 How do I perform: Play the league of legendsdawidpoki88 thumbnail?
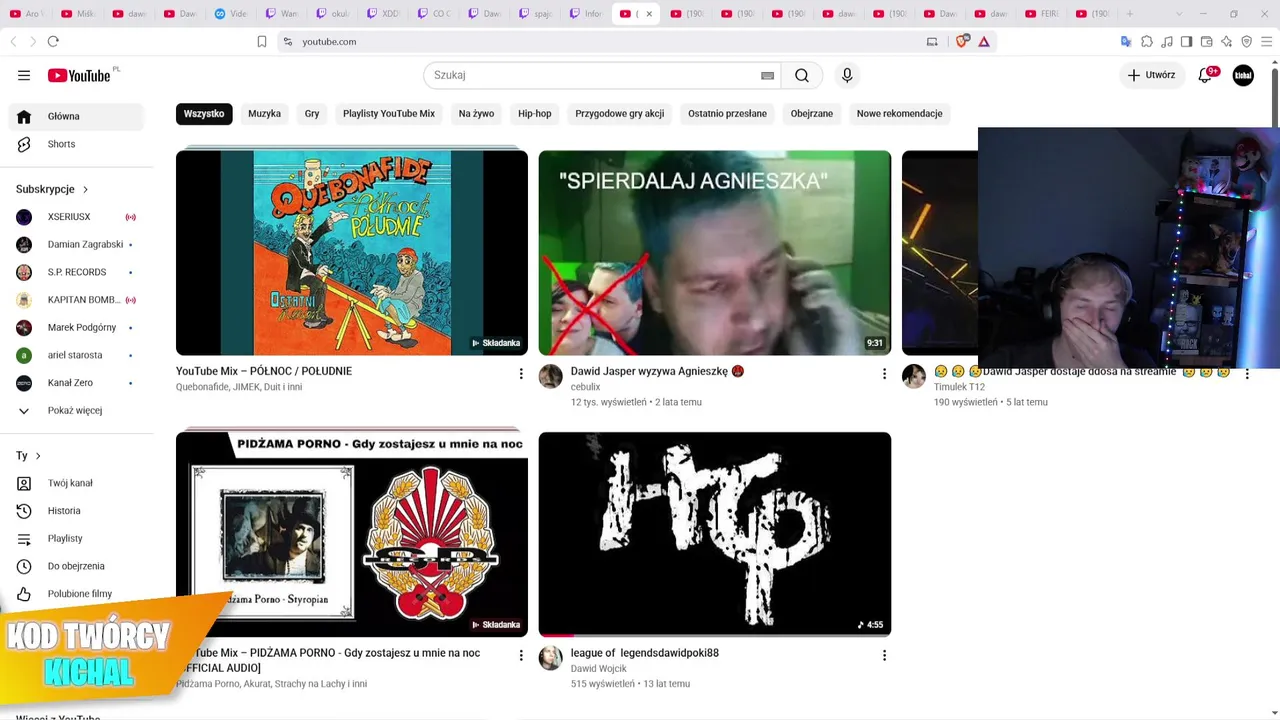point(715,534)
